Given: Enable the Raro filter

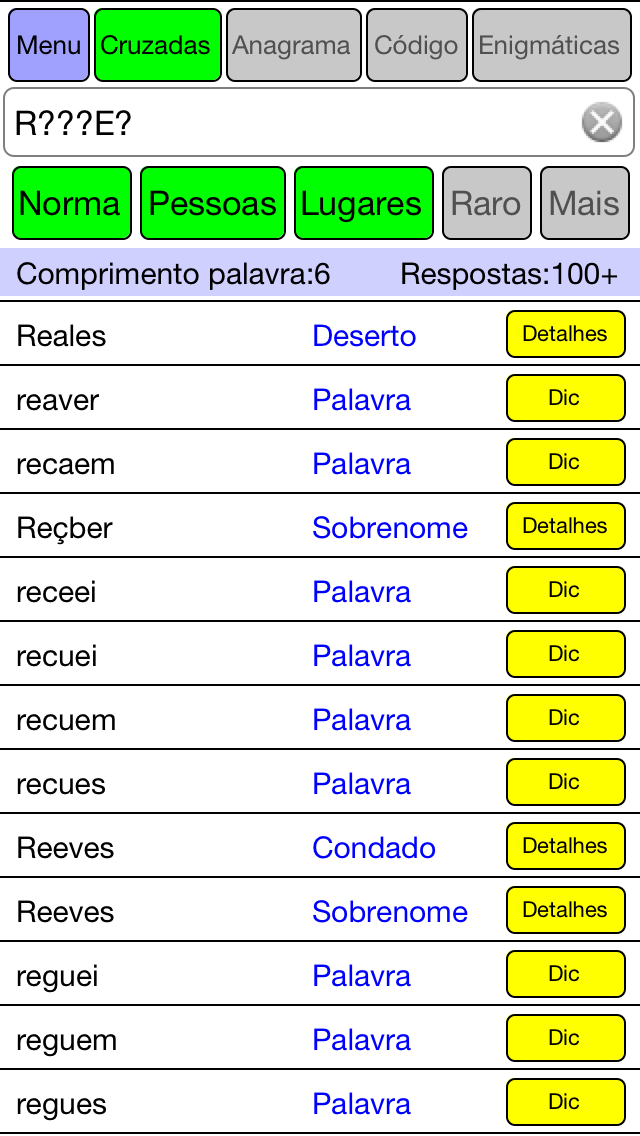Looking at the screenshot, I should coord(487,203).
